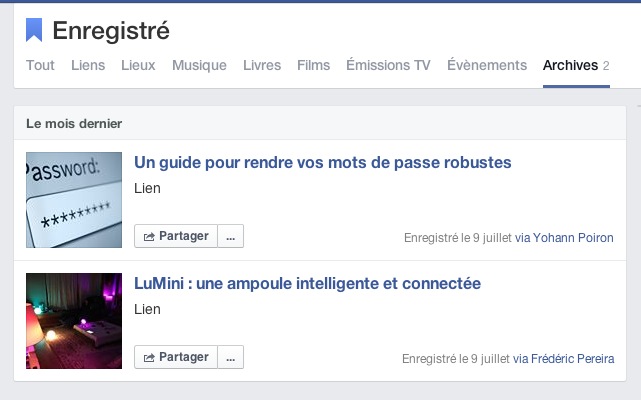Open the Musique tab
Viewport: 641px width, 400px height.
point(199,66)
